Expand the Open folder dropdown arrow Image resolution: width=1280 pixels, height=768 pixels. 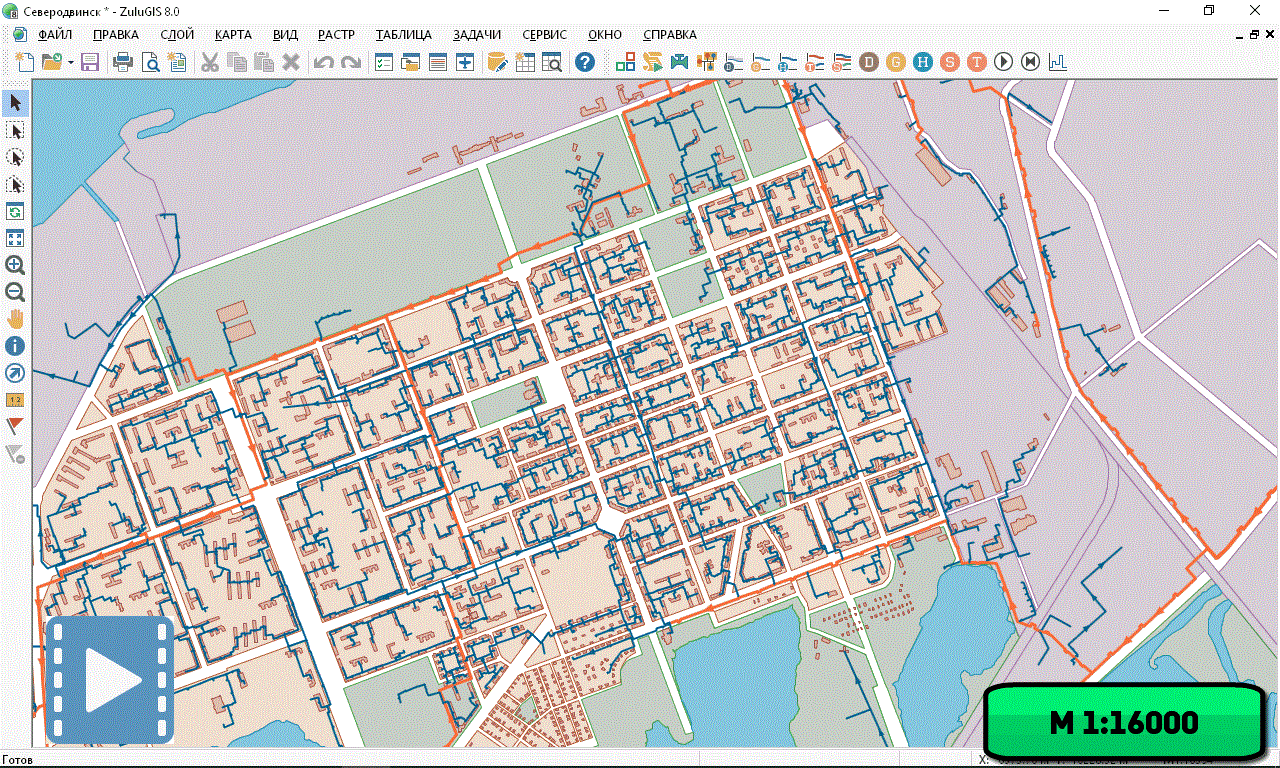click(71, 62)
